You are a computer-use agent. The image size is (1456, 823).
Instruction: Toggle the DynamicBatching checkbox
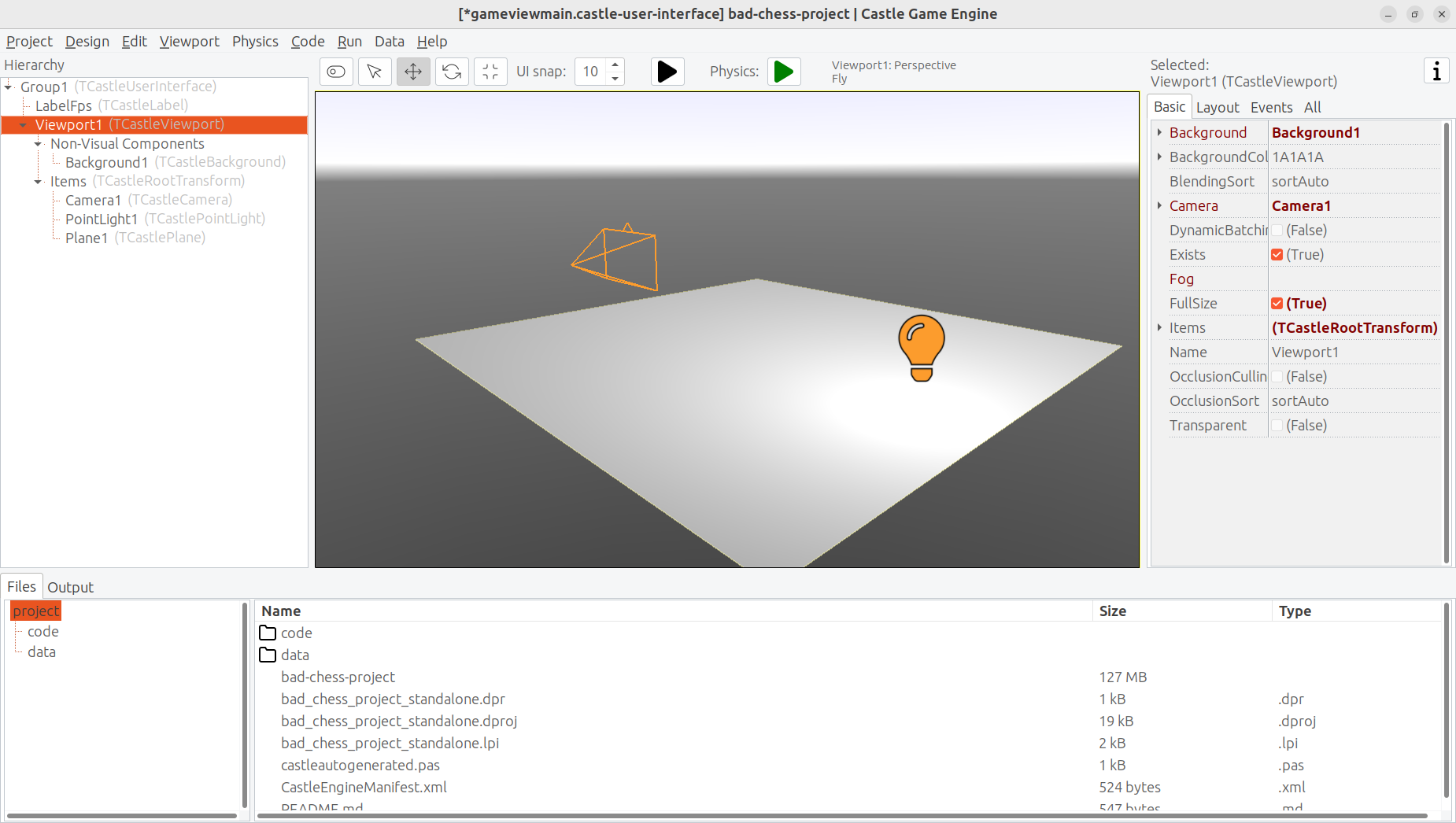pyautogui.click(x=1277, y=231)
